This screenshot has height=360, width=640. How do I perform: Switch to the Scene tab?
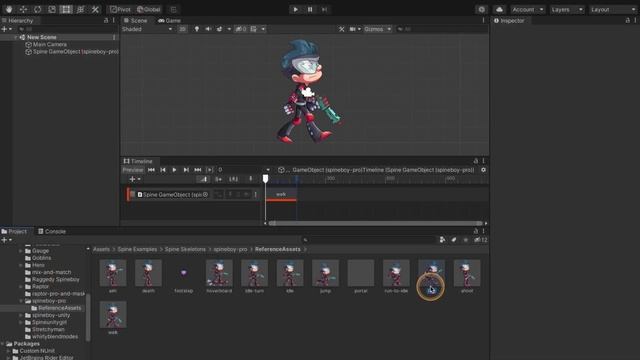point(136,20)
